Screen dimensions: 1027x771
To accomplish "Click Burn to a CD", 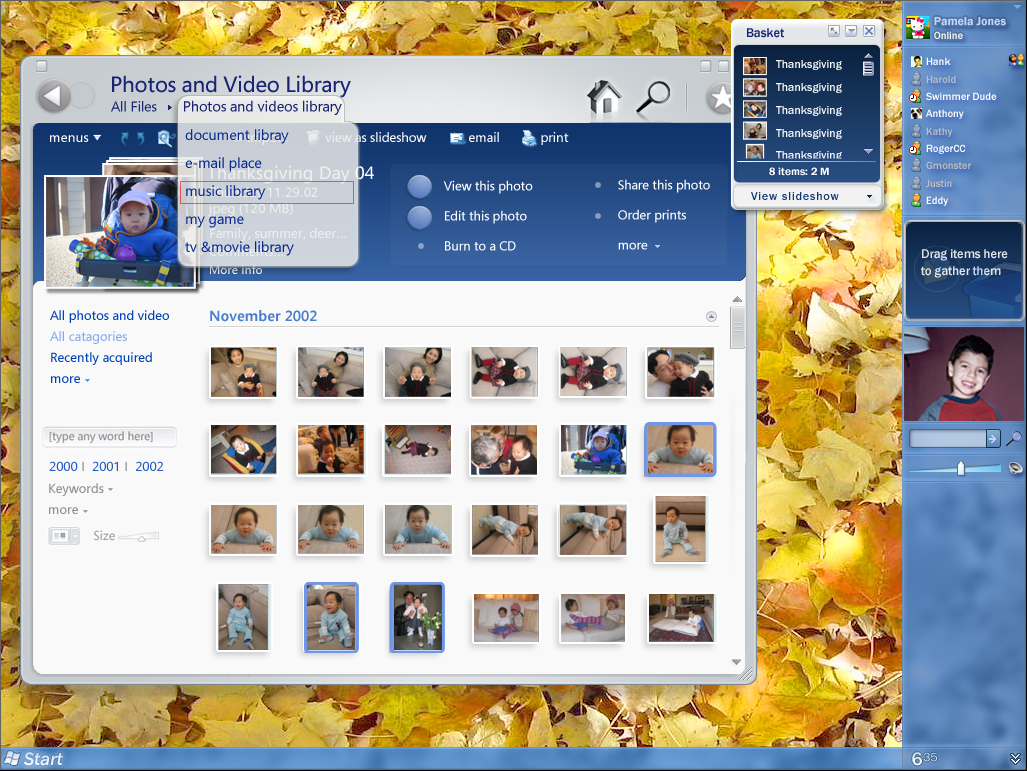I will [480, 246].
